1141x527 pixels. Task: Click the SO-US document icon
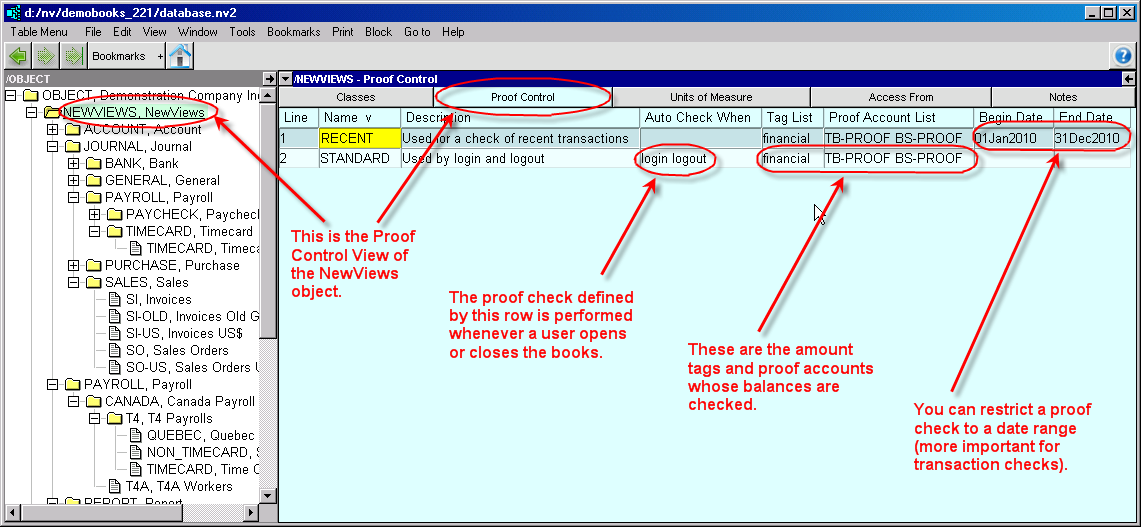click(114, 367)
